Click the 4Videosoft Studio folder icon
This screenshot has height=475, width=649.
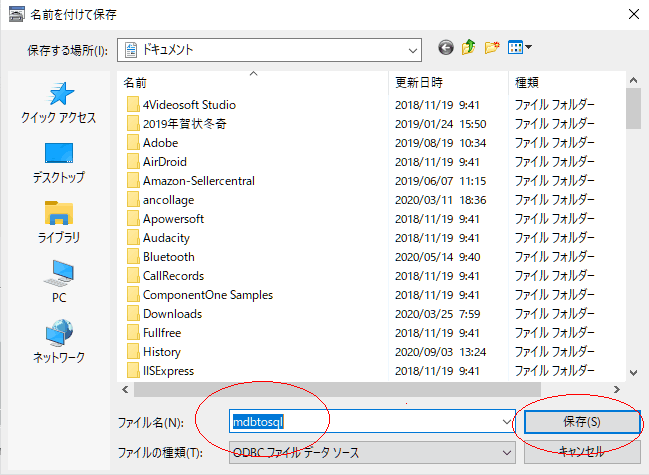coord(133,105)
